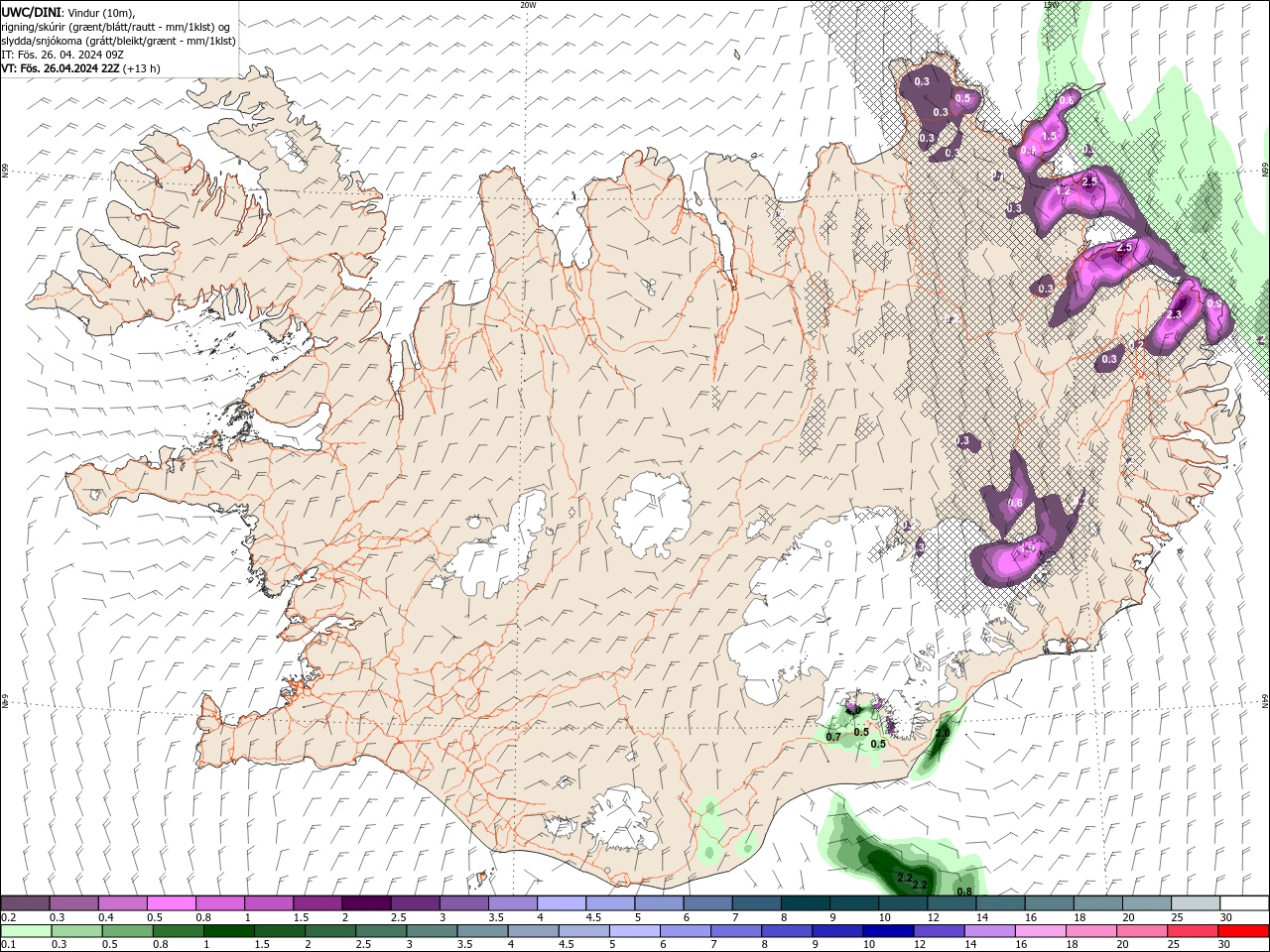Click the 15W longitude label at top edge
1270x952 pixels.
[1051, 5]
